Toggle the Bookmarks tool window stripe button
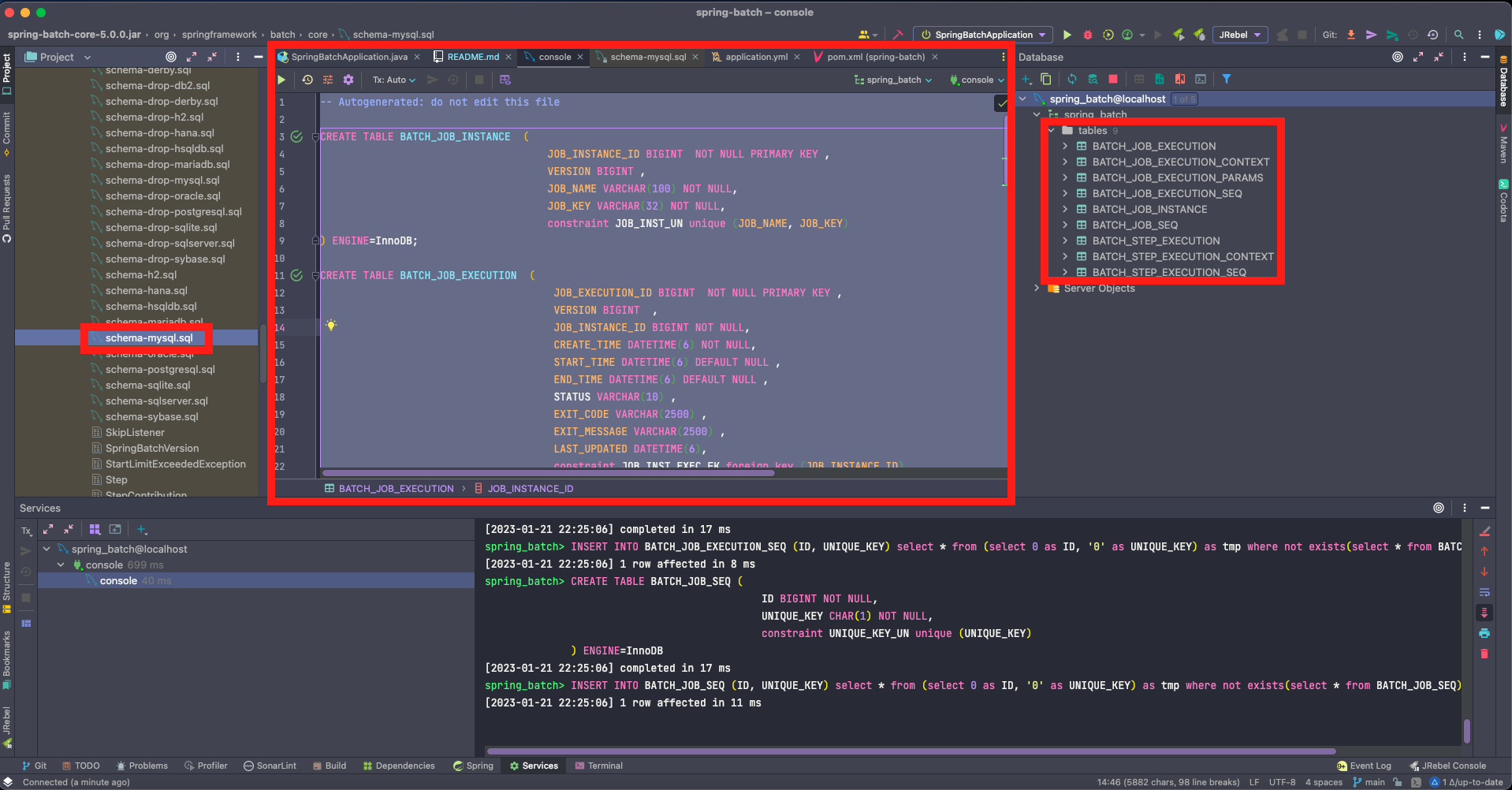Screen dimensions: 1512x790 click(6, 659)
